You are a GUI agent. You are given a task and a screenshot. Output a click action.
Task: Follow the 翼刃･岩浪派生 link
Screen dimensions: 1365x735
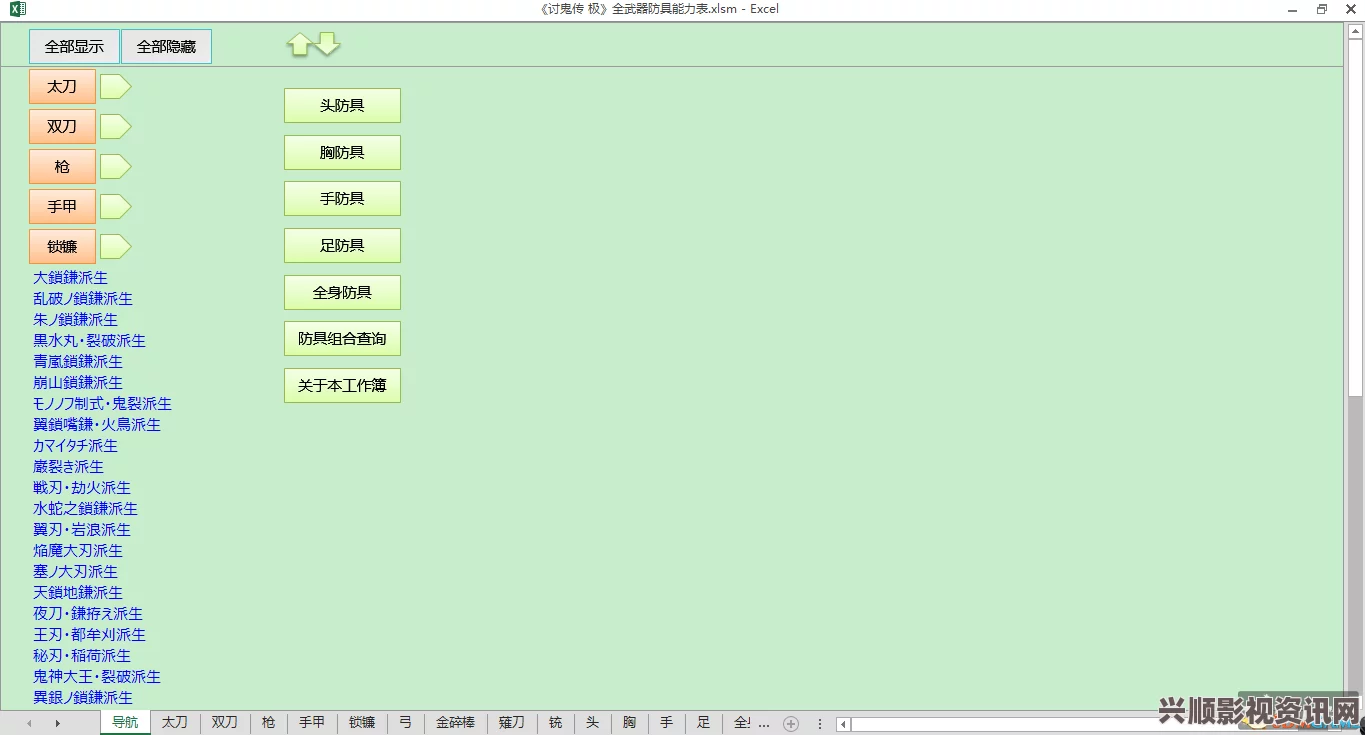pos(82,530)
